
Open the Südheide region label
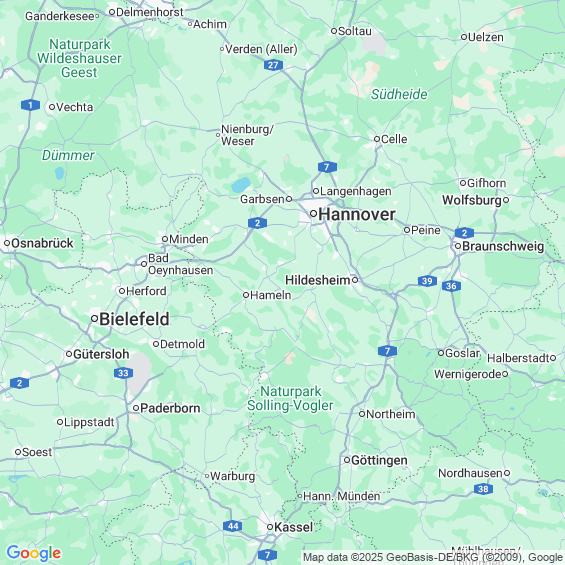(x=399, y=94)
